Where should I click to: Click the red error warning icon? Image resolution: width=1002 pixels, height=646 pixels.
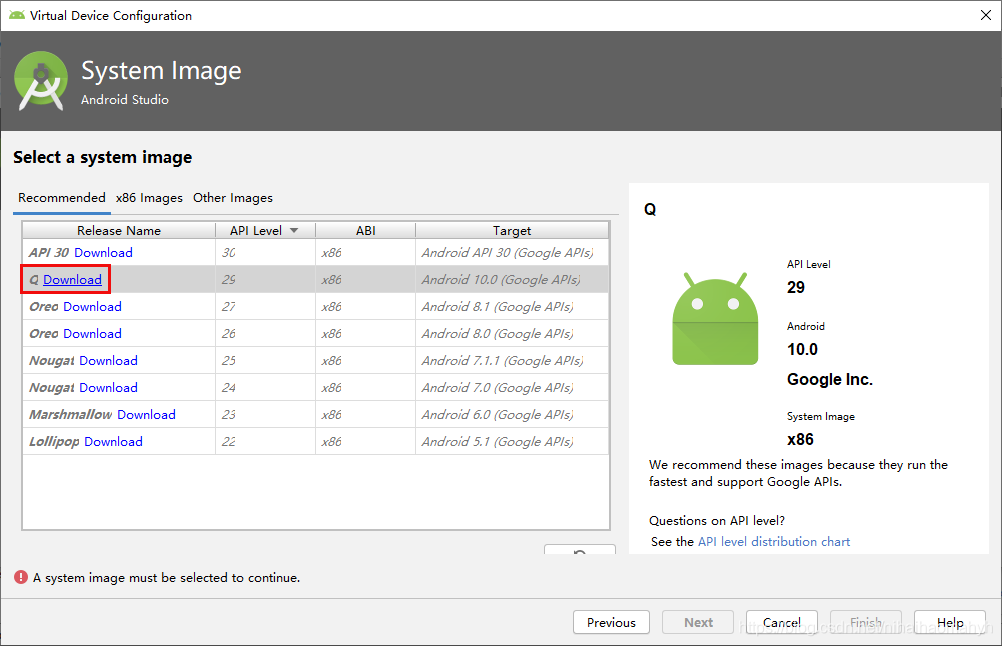21,577
